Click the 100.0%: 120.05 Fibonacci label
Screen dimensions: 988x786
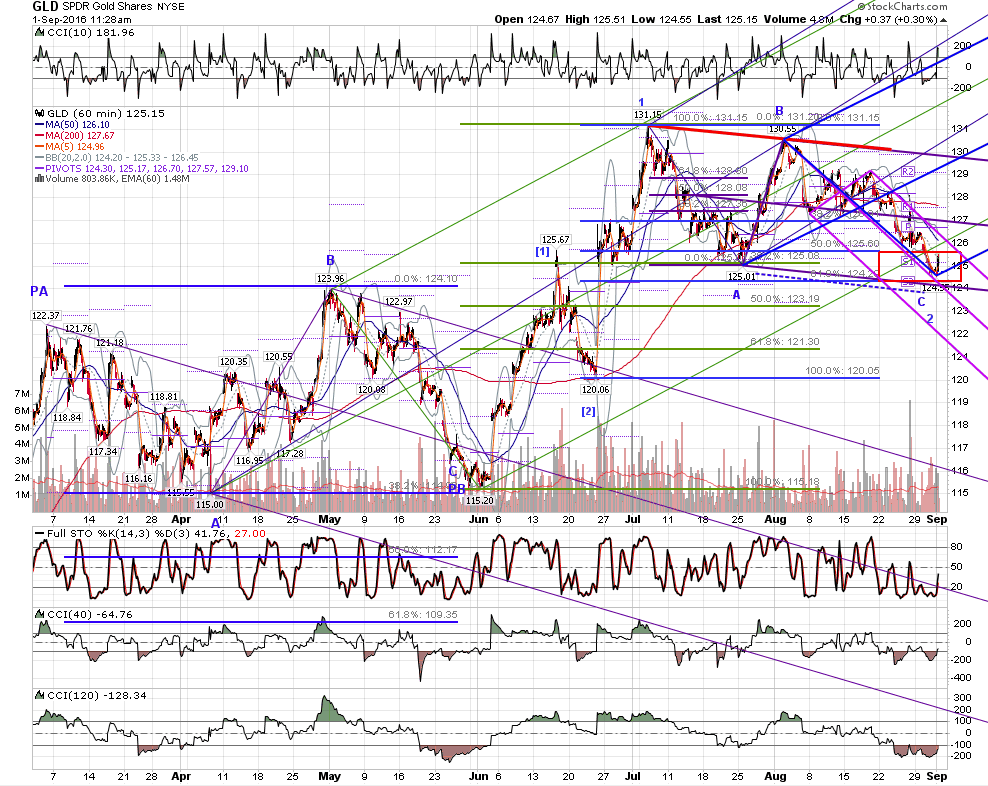pyautogui.click(x=842, y=371)
